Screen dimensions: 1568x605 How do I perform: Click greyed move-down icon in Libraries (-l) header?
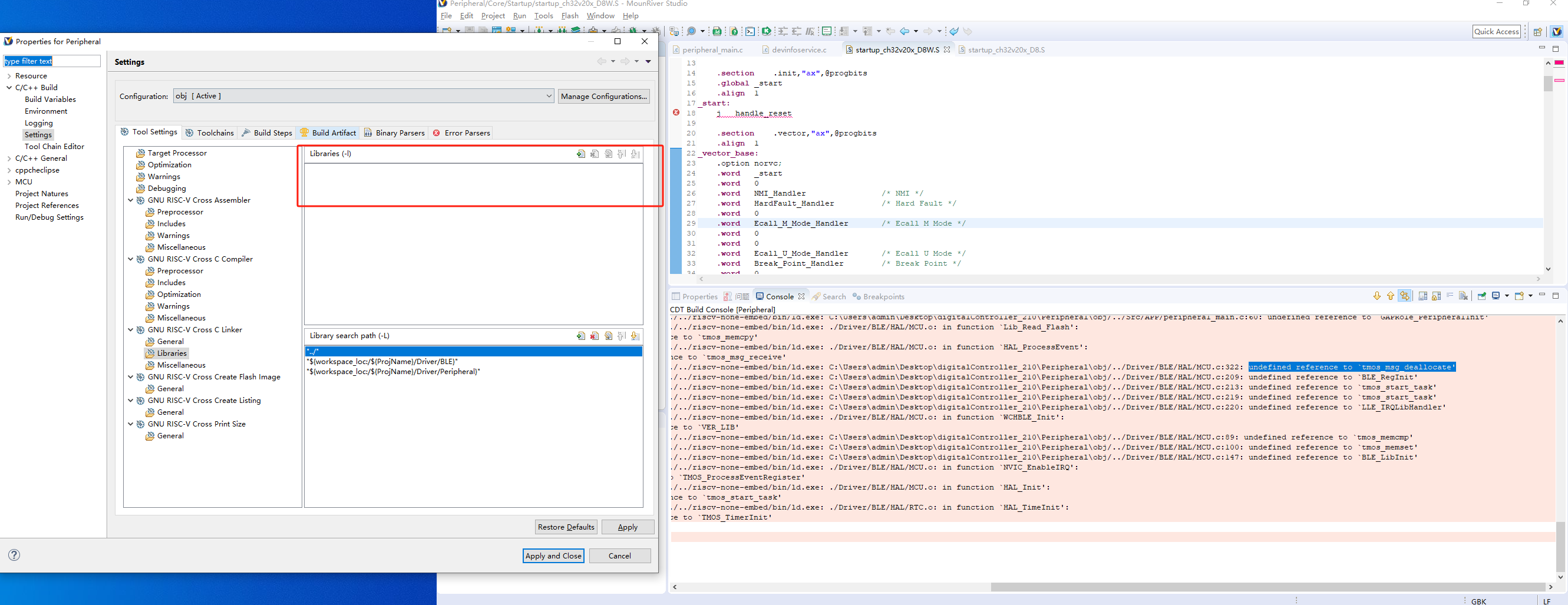coord(635,154)
